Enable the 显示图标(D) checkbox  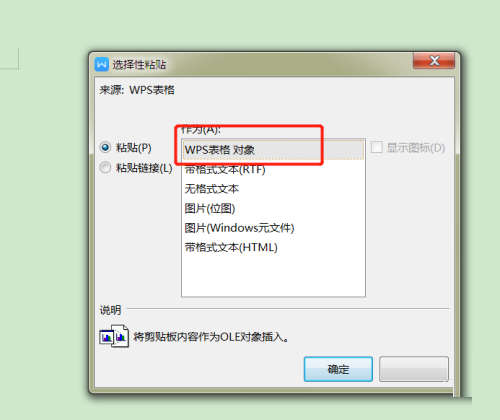(377, 147)
